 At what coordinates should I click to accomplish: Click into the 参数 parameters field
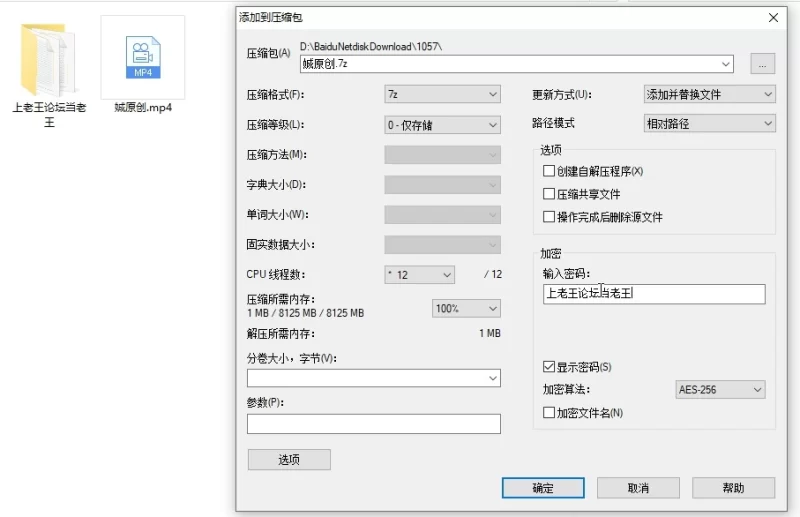tap(373, 424)
